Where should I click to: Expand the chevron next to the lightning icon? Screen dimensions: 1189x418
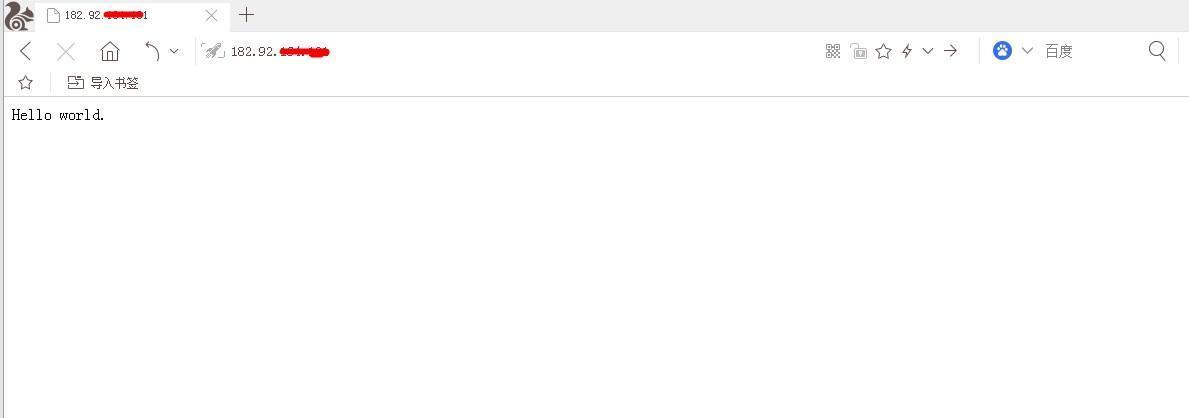tap(927, 52)
